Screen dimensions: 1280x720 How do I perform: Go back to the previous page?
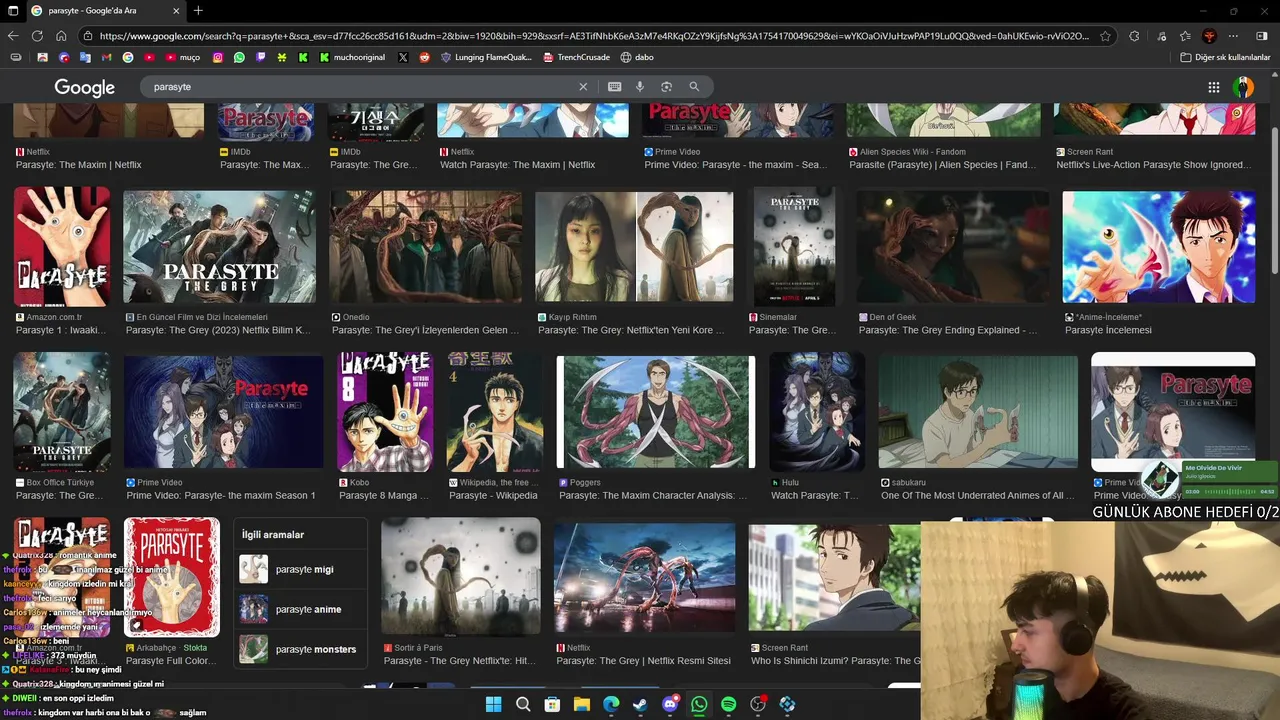[13, 36]
